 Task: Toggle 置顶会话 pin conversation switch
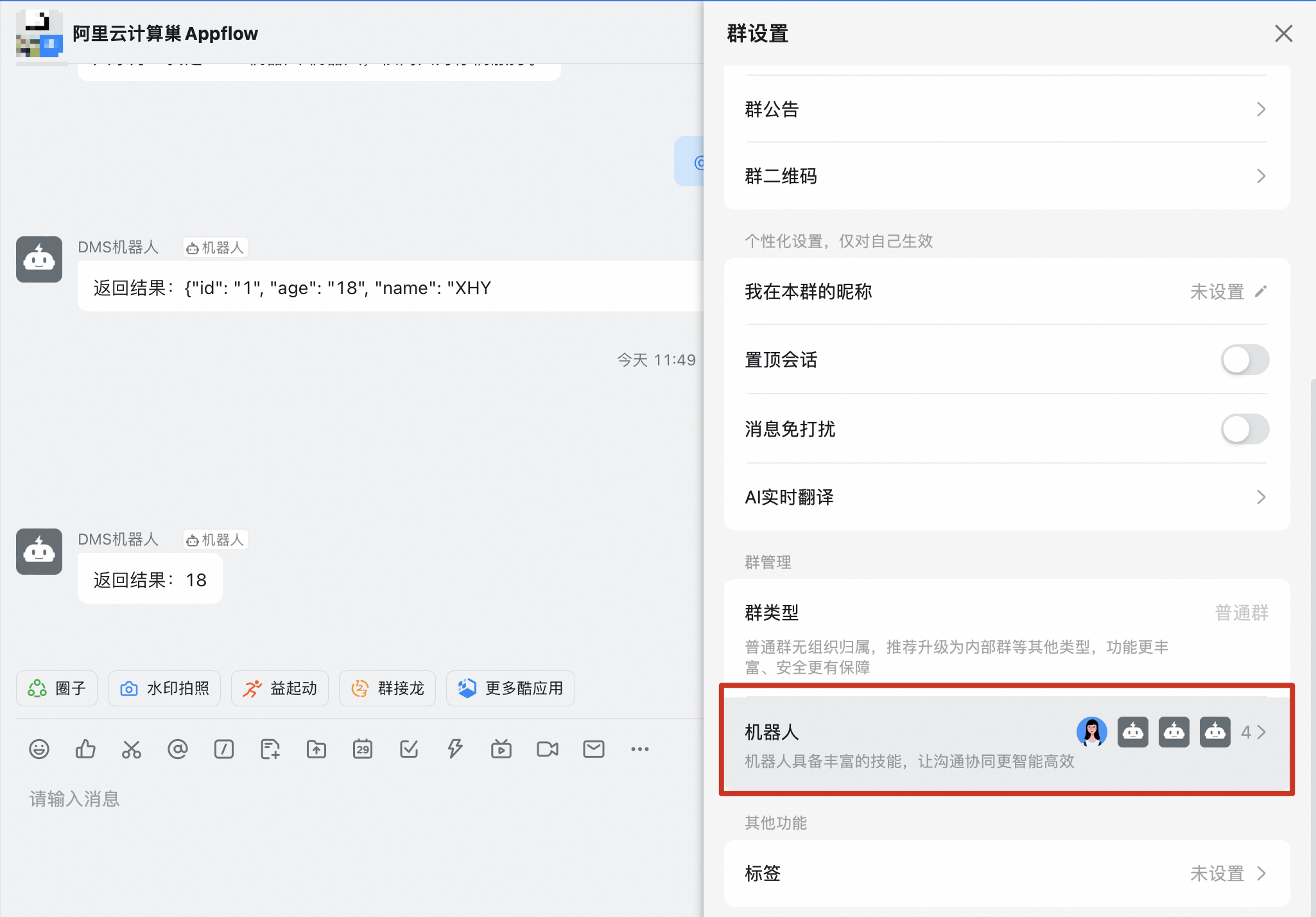(x=1244, y=360)
